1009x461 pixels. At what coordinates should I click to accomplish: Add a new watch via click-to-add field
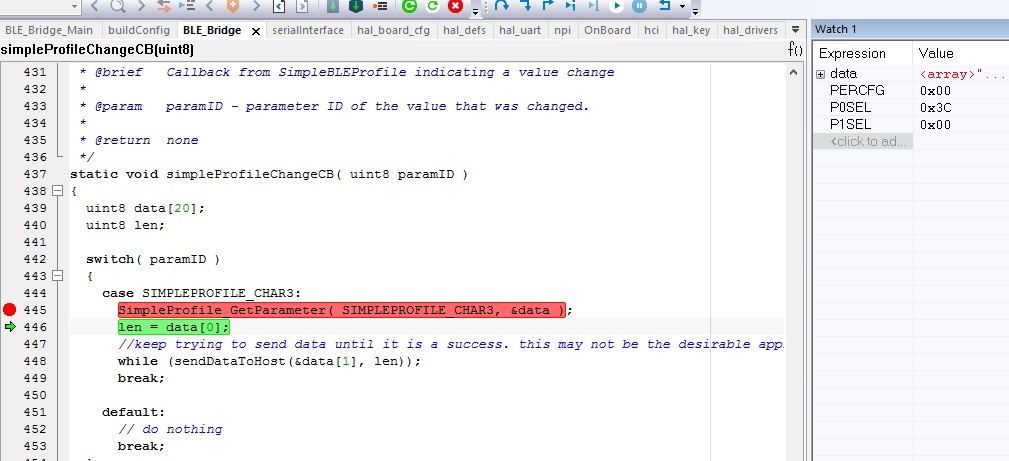pos(863,142)
